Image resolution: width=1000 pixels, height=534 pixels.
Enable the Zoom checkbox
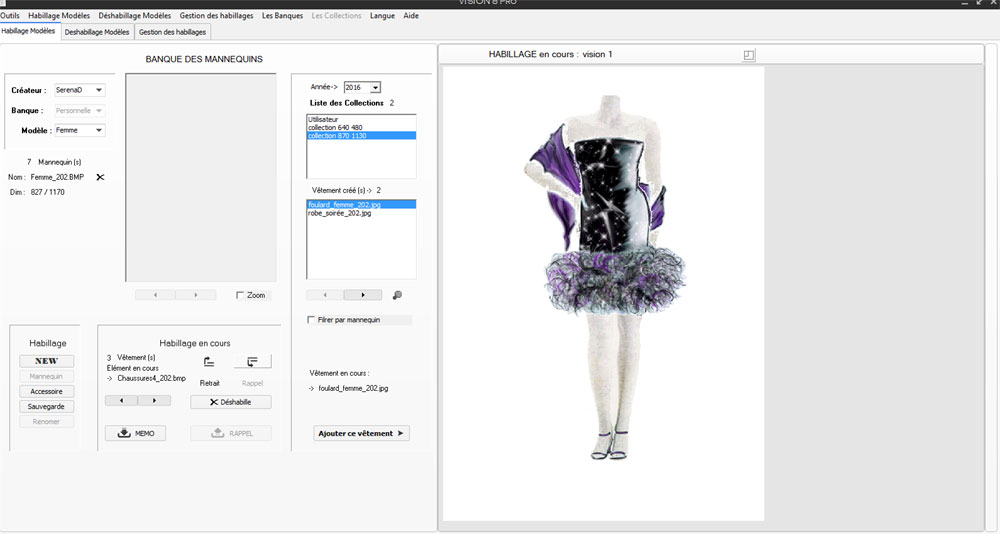[240, 295]
